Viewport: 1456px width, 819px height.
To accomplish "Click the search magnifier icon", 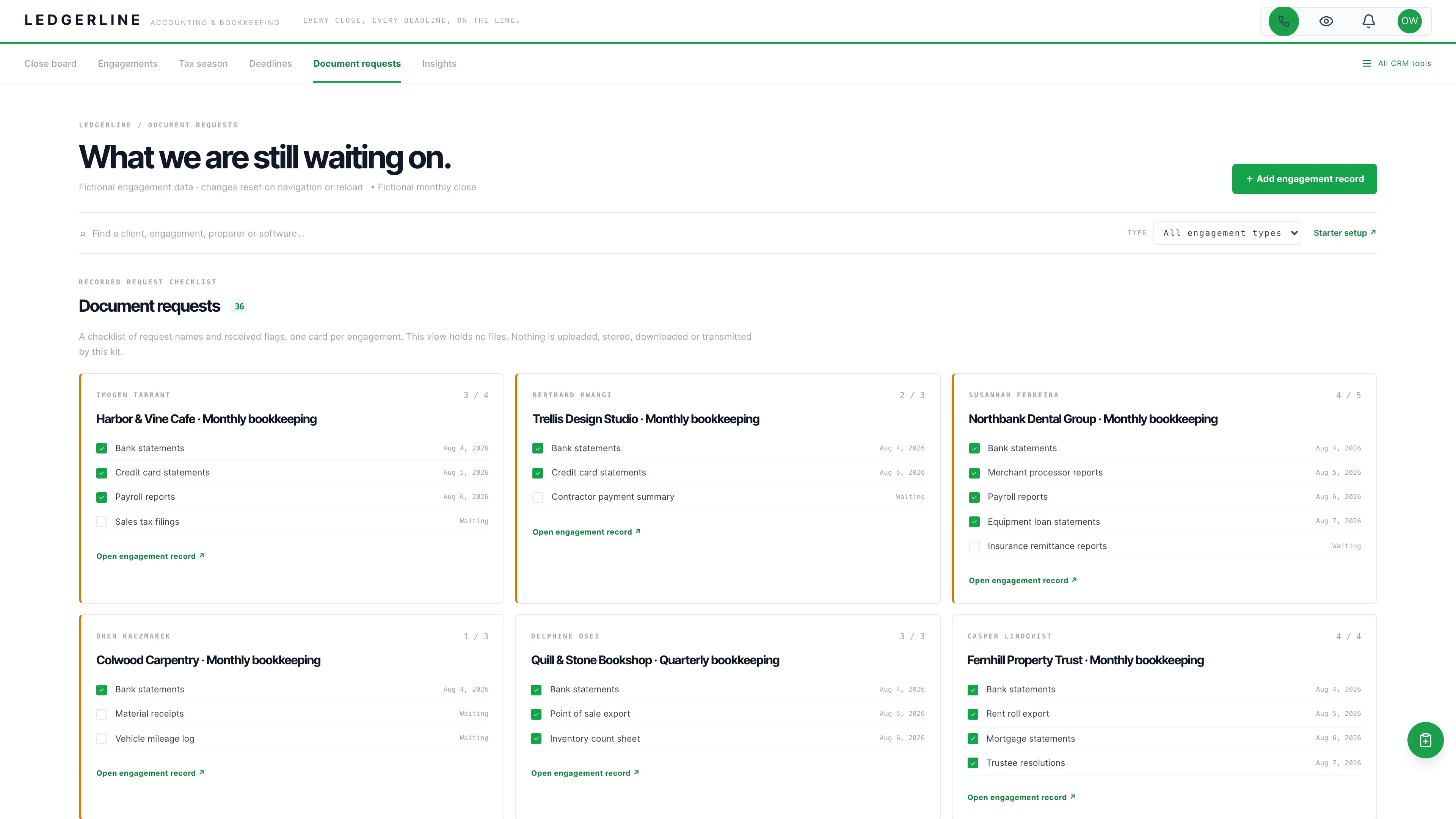I will (x=83, y=234).
